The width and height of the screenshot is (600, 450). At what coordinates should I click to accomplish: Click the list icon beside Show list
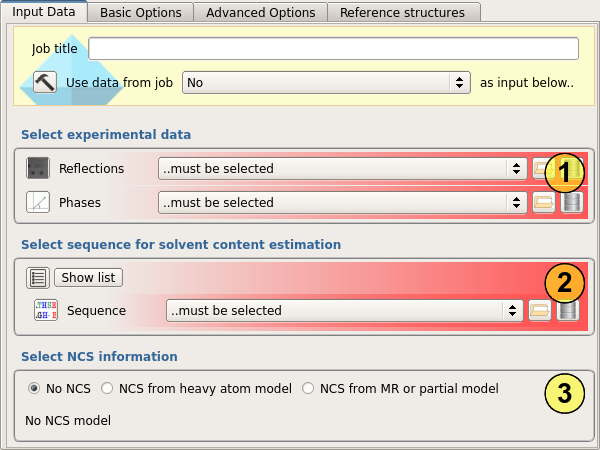[x=38, y=277]
